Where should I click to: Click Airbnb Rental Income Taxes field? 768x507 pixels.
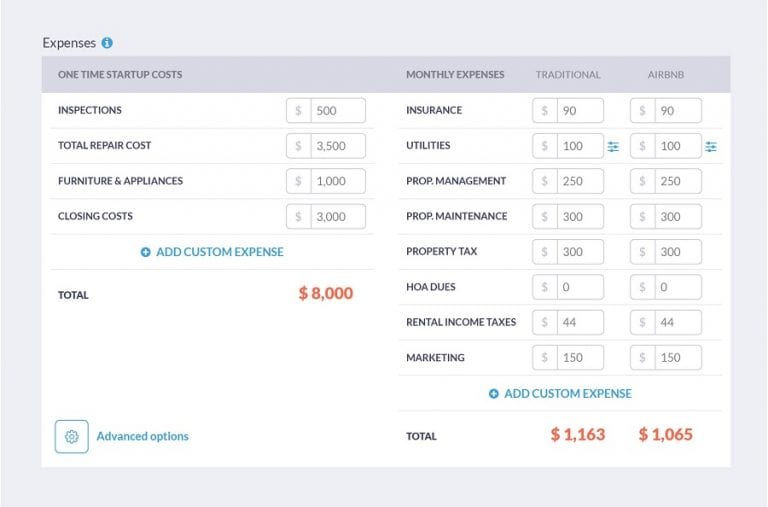click(677, 322)
